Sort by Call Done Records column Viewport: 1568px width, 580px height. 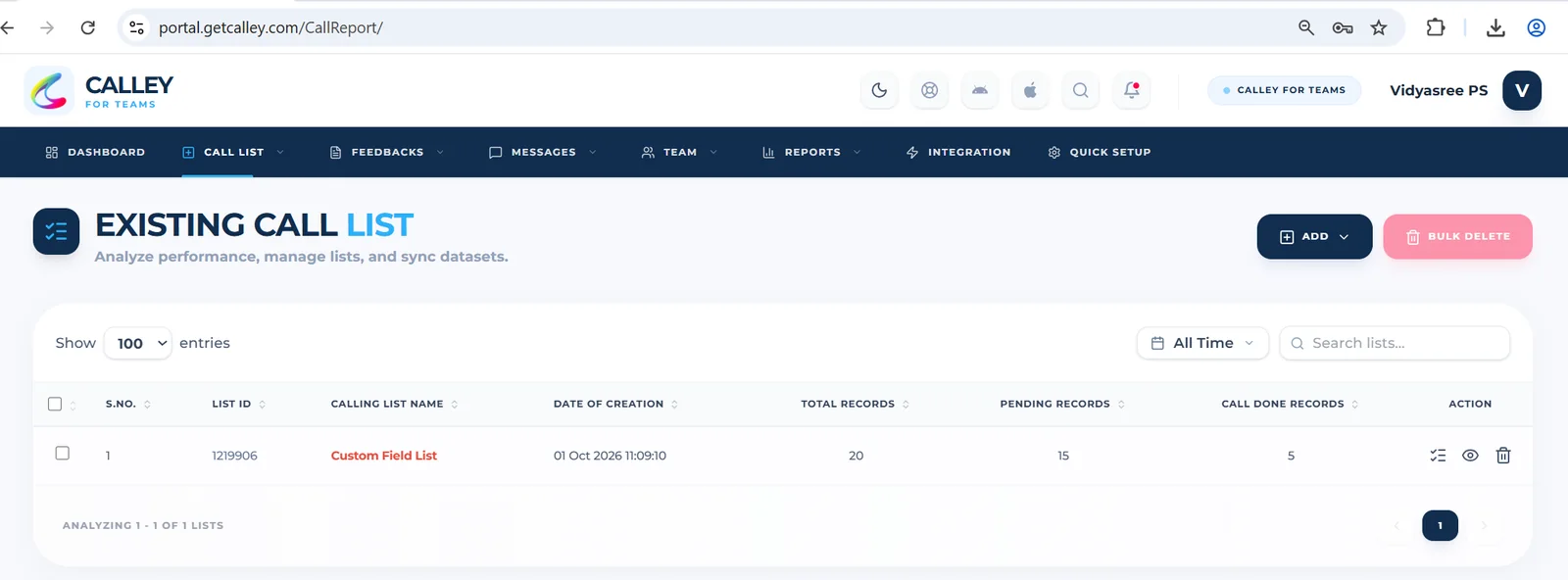(x=1290, y=404)
